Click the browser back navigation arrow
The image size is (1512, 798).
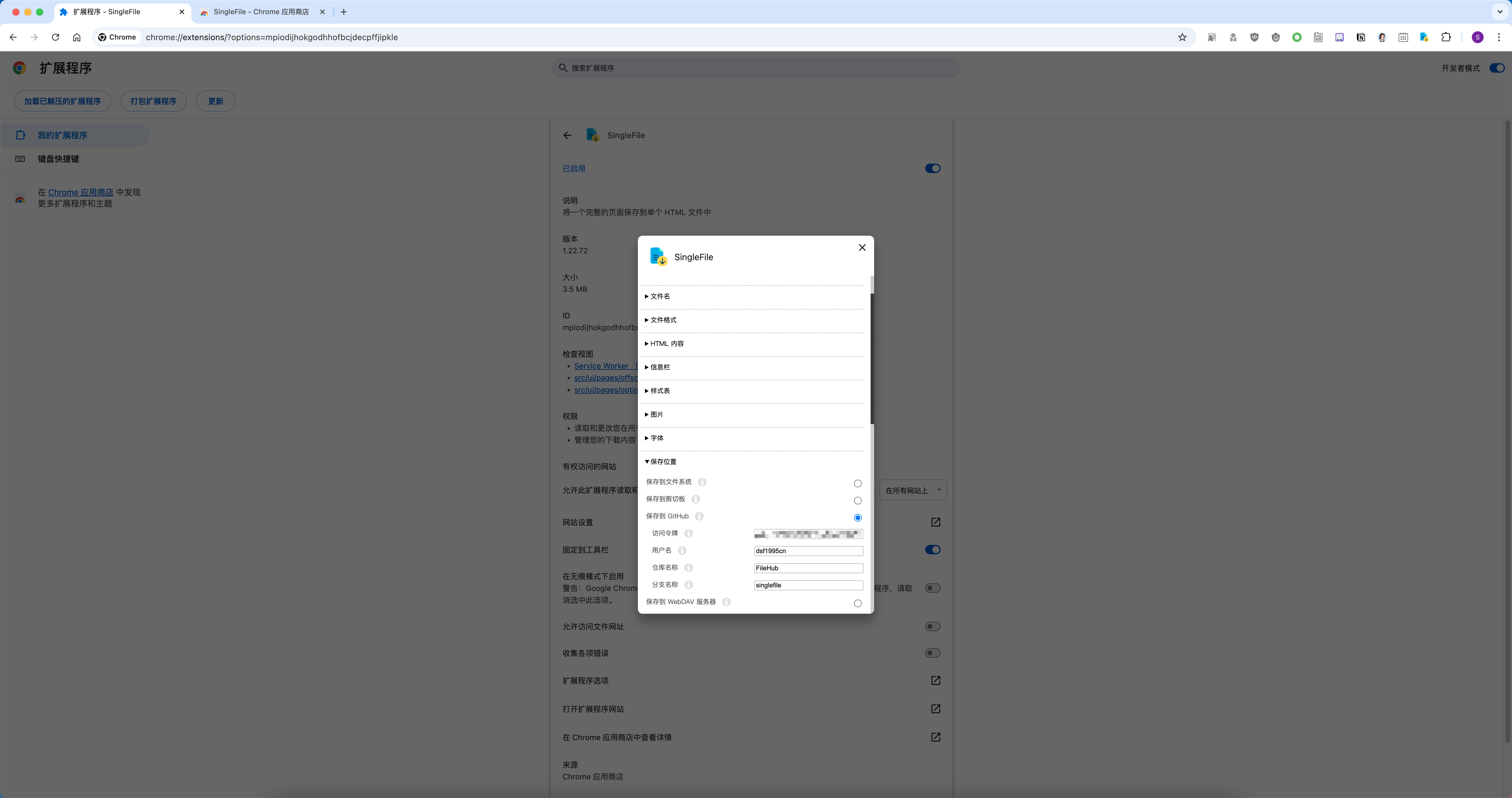point(13,37)
